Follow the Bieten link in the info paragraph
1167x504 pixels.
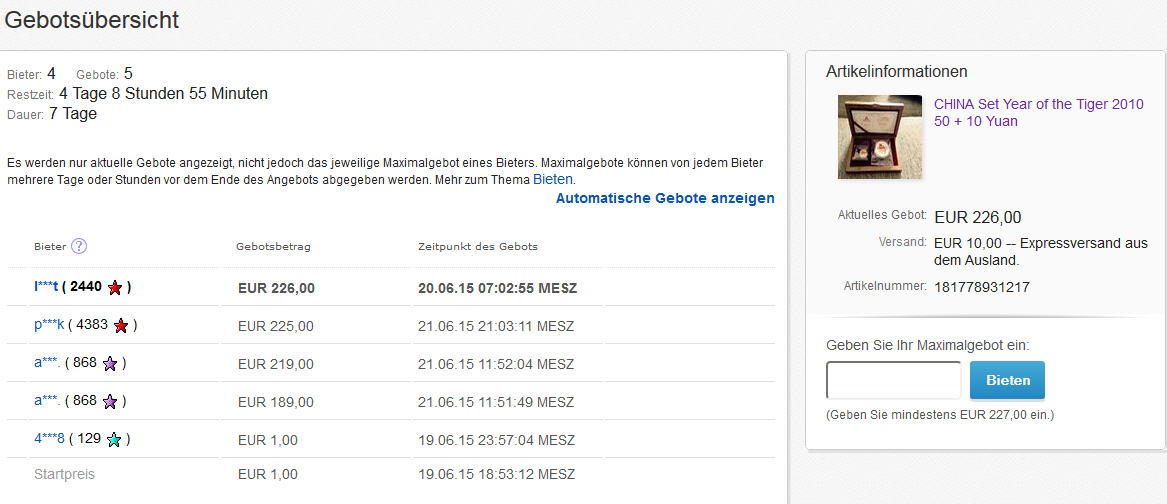(x=553, y=179)
